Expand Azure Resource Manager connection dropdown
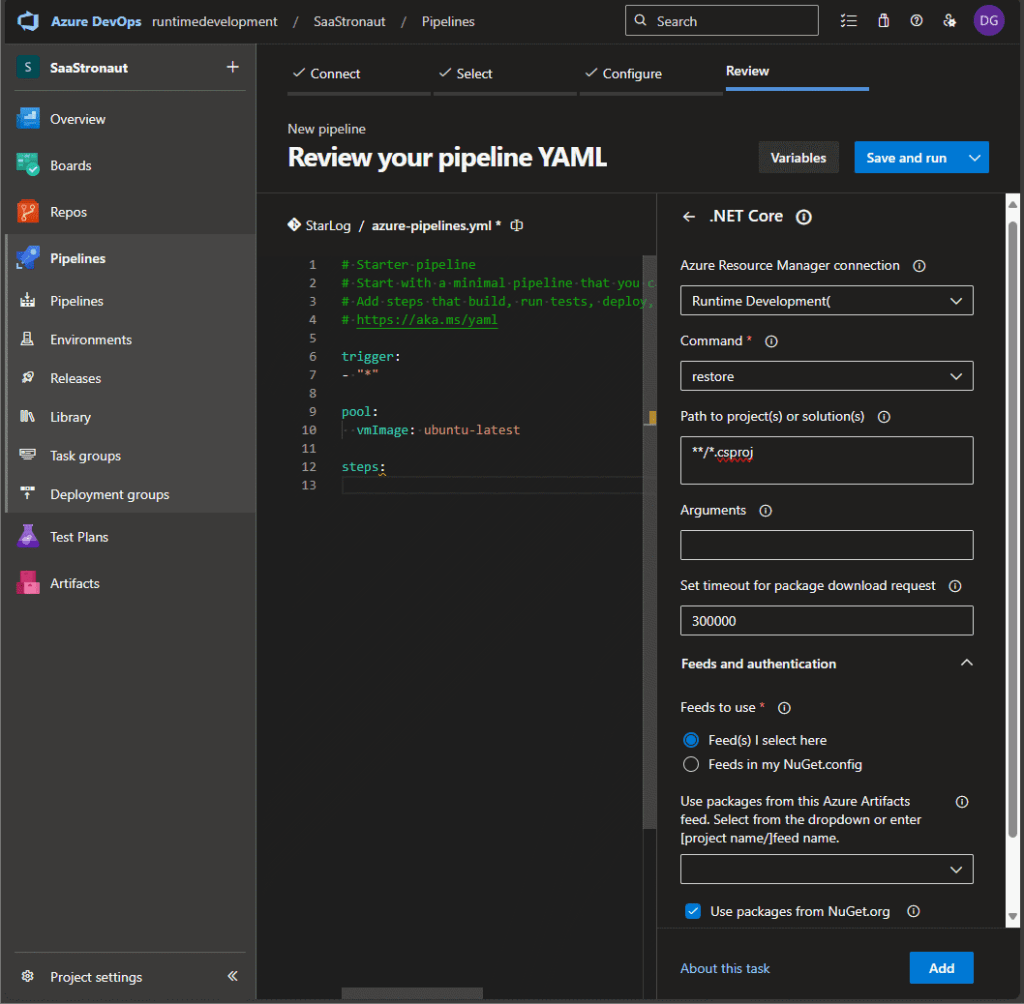The image size is (1024, 1004). [x=826, y=301]
